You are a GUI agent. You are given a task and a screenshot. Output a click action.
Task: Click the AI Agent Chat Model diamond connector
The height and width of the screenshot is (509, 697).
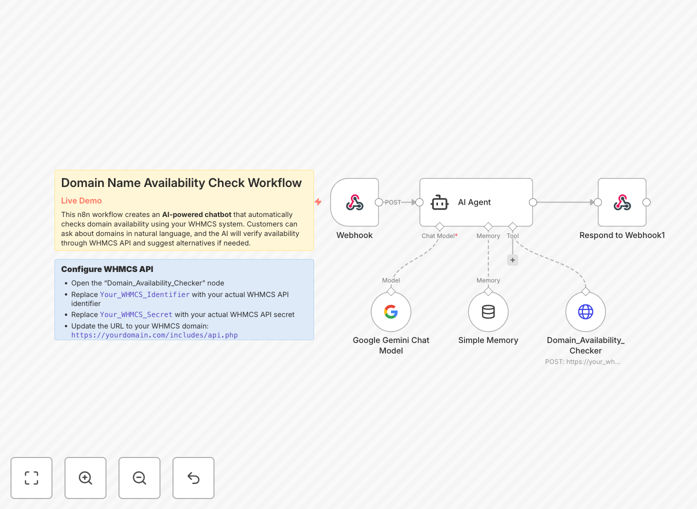[440, 227]
